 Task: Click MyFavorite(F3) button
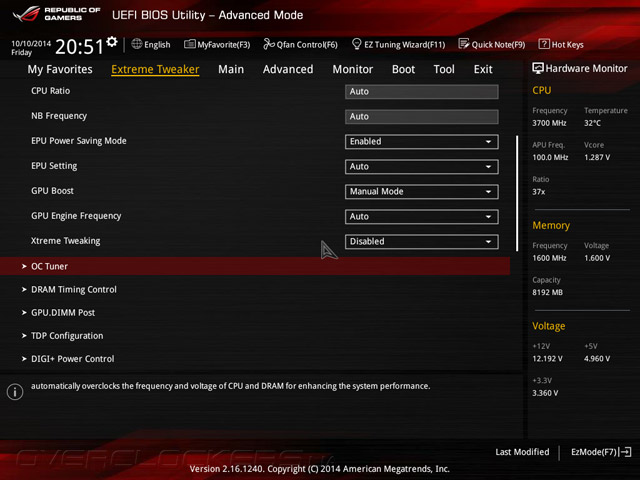[217, 44]
